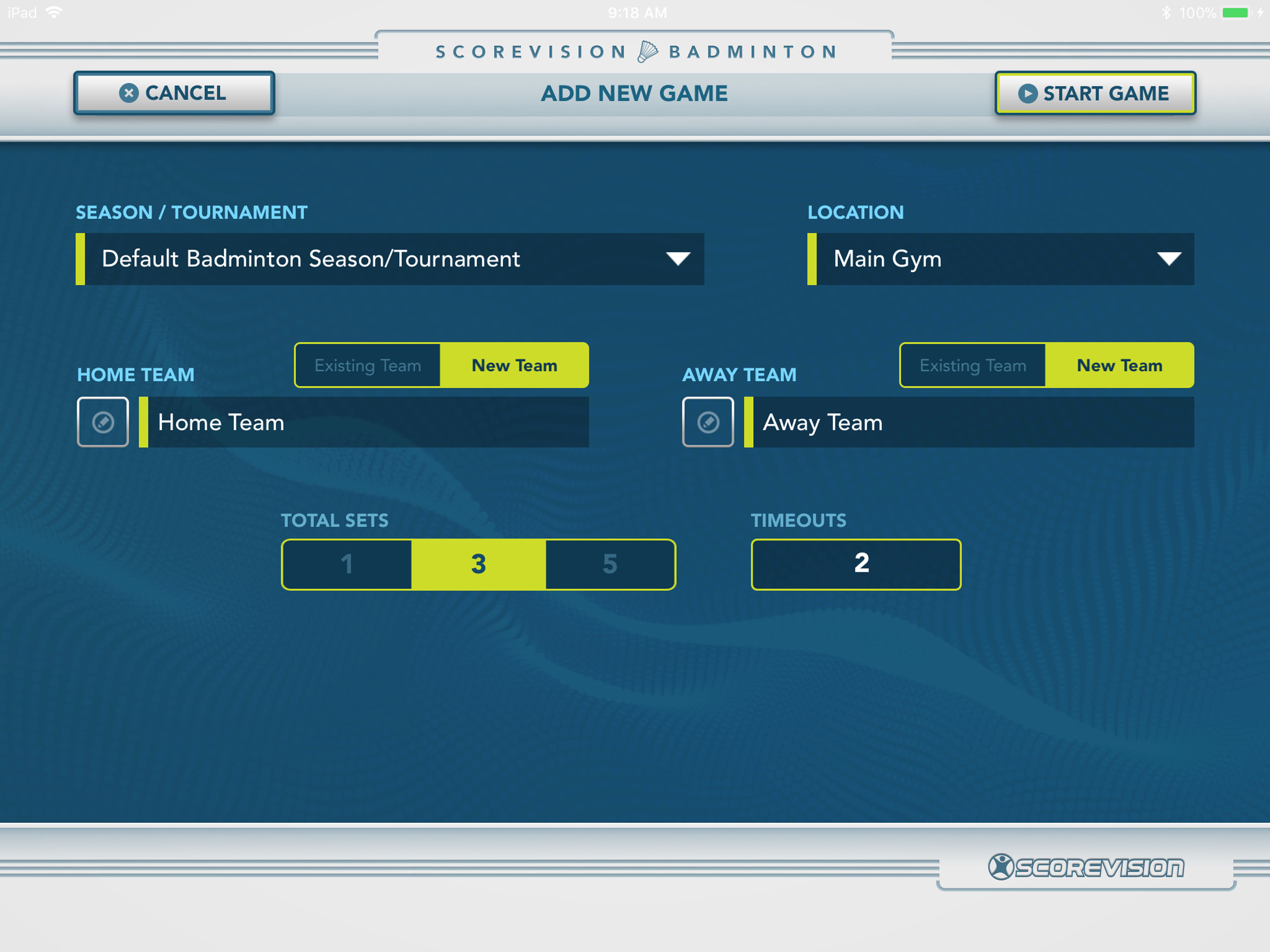Click the Away Team edit pencil icon
Viewport: 1270px width, 952px height.
coord(708,422)
